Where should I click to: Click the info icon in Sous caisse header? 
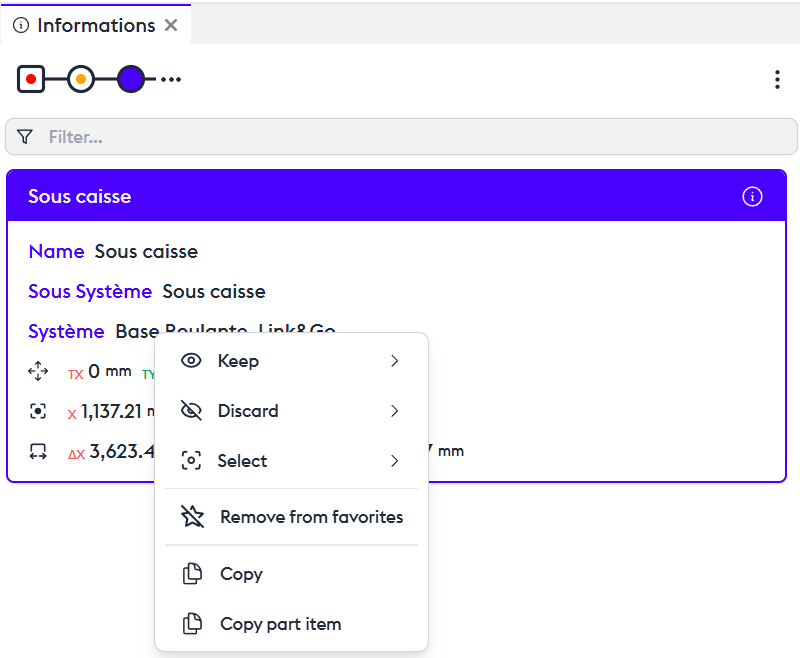752,197
